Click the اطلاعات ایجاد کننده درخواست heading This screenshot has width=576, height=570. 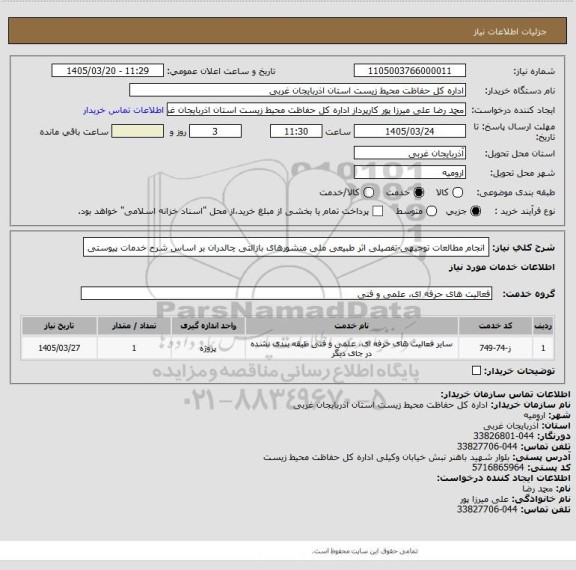[504, 478]
